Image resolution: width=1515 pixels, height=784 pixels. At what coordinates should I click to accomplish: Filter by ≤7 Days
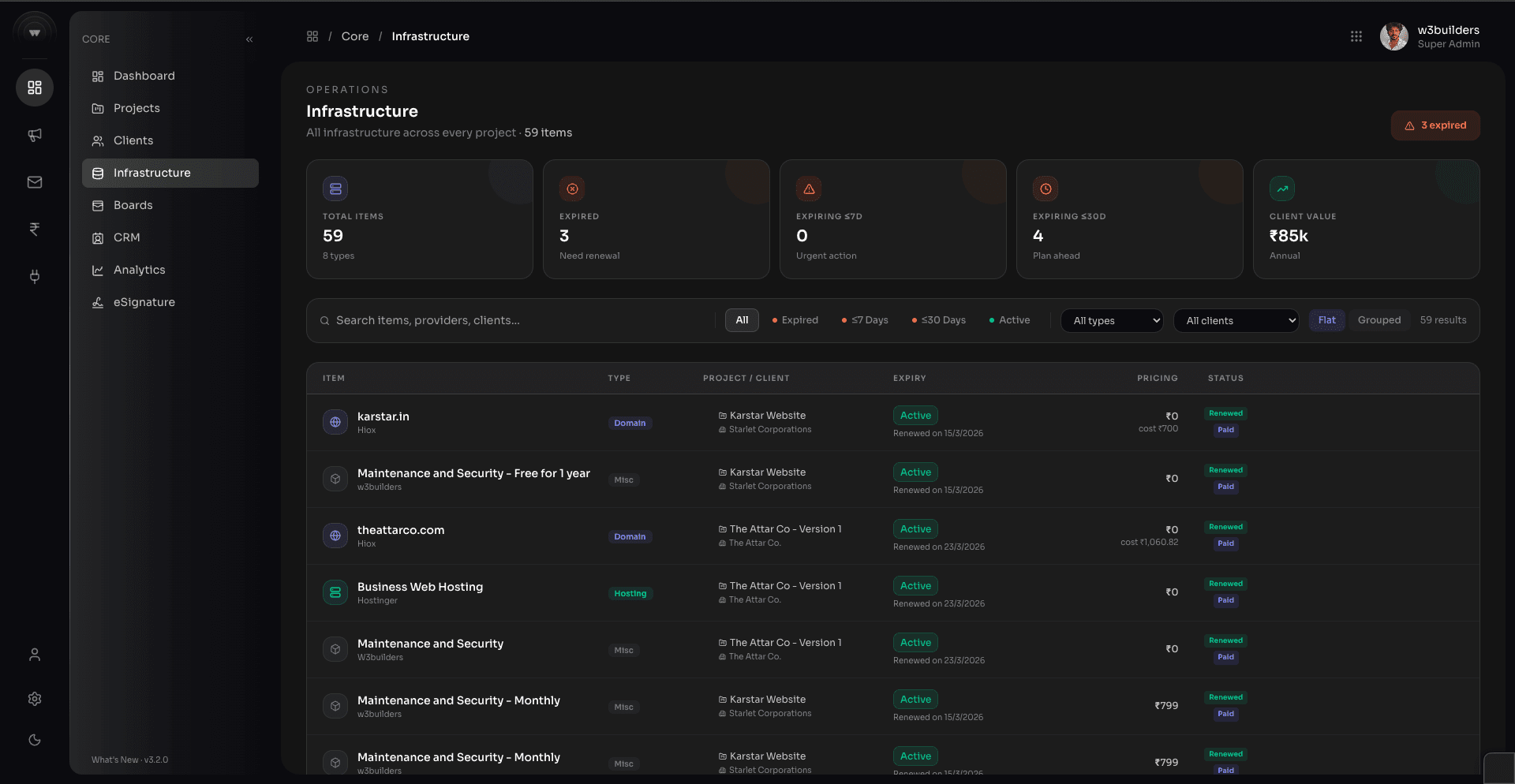tap(865, 320)
